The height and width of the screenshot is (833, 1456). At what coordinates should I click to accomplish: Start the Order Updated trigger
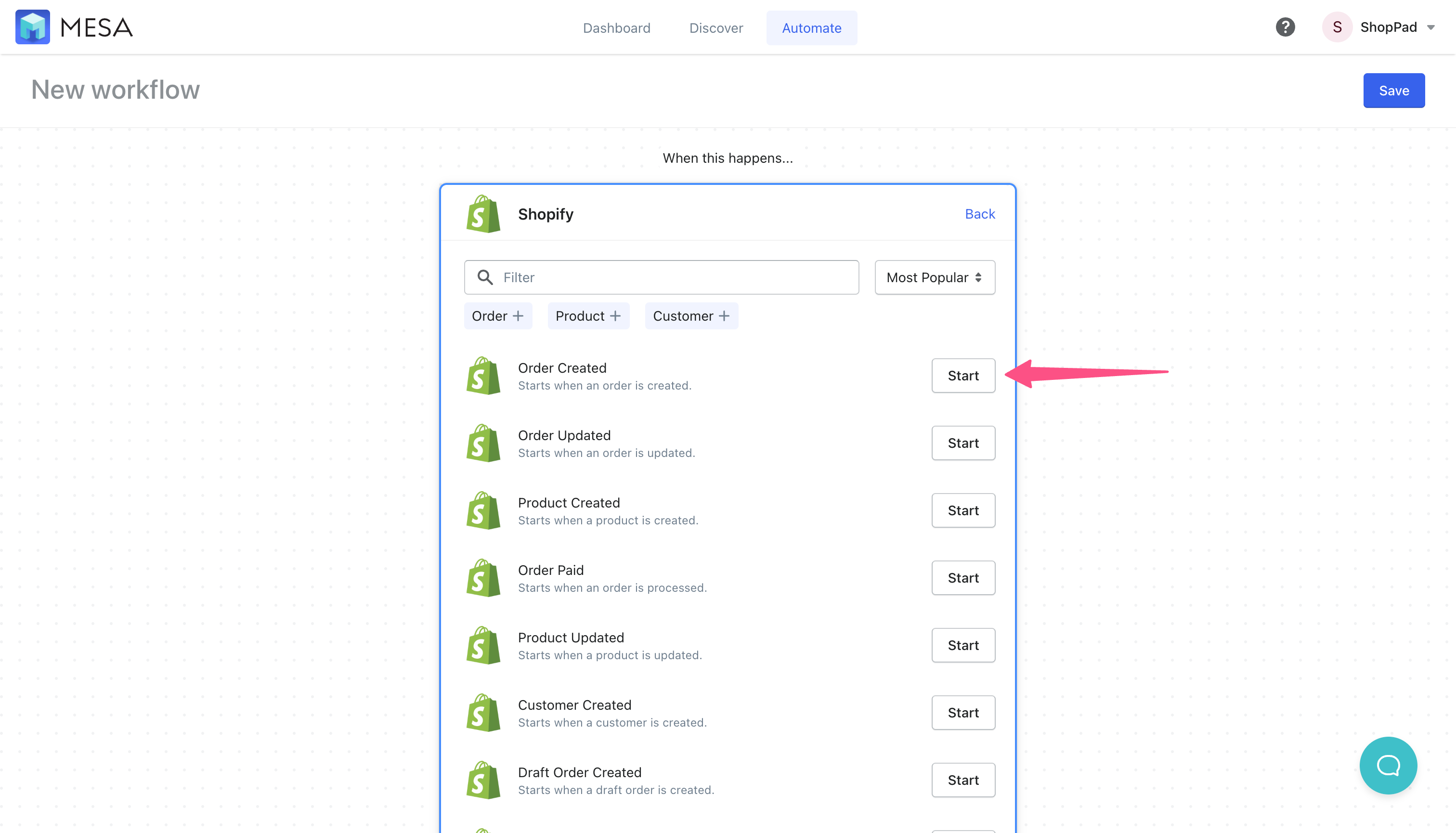pos(963,443)
